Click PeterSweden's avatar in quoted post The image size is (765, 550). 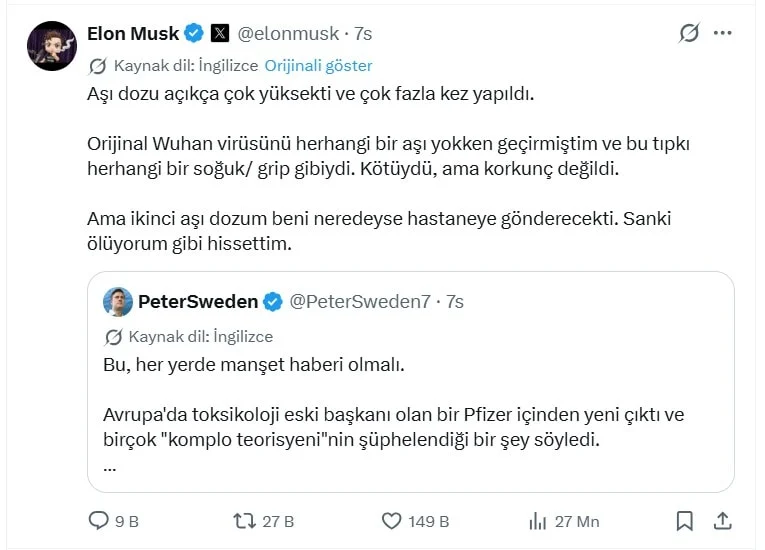[x=117, y=301]
